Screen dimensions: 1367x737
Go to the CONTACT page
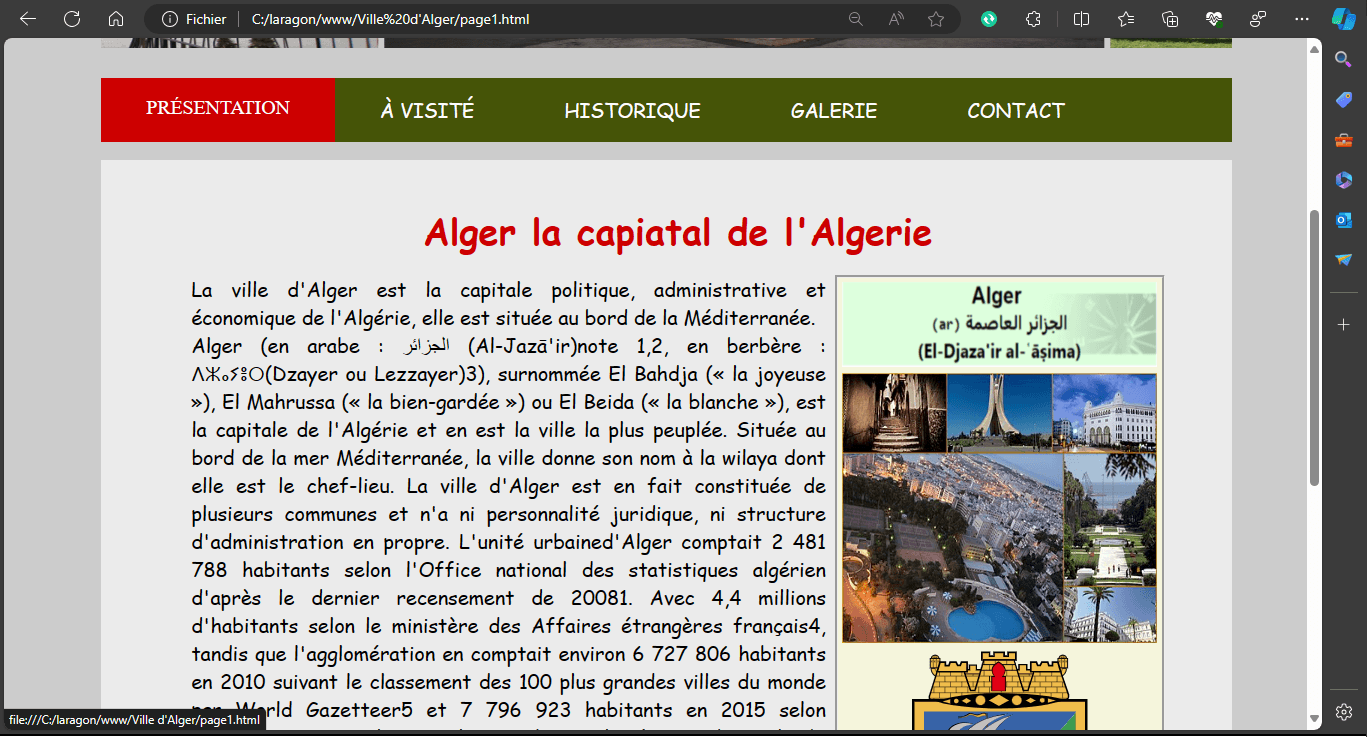click(1016, 110)
